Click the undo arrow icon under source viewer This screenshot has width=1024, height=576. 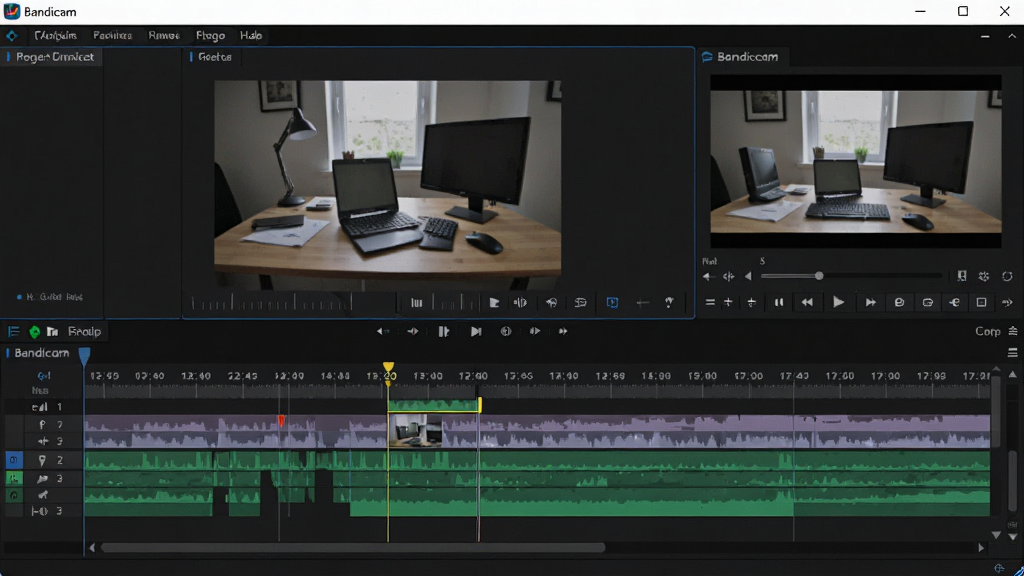click(x=551, y=302)
